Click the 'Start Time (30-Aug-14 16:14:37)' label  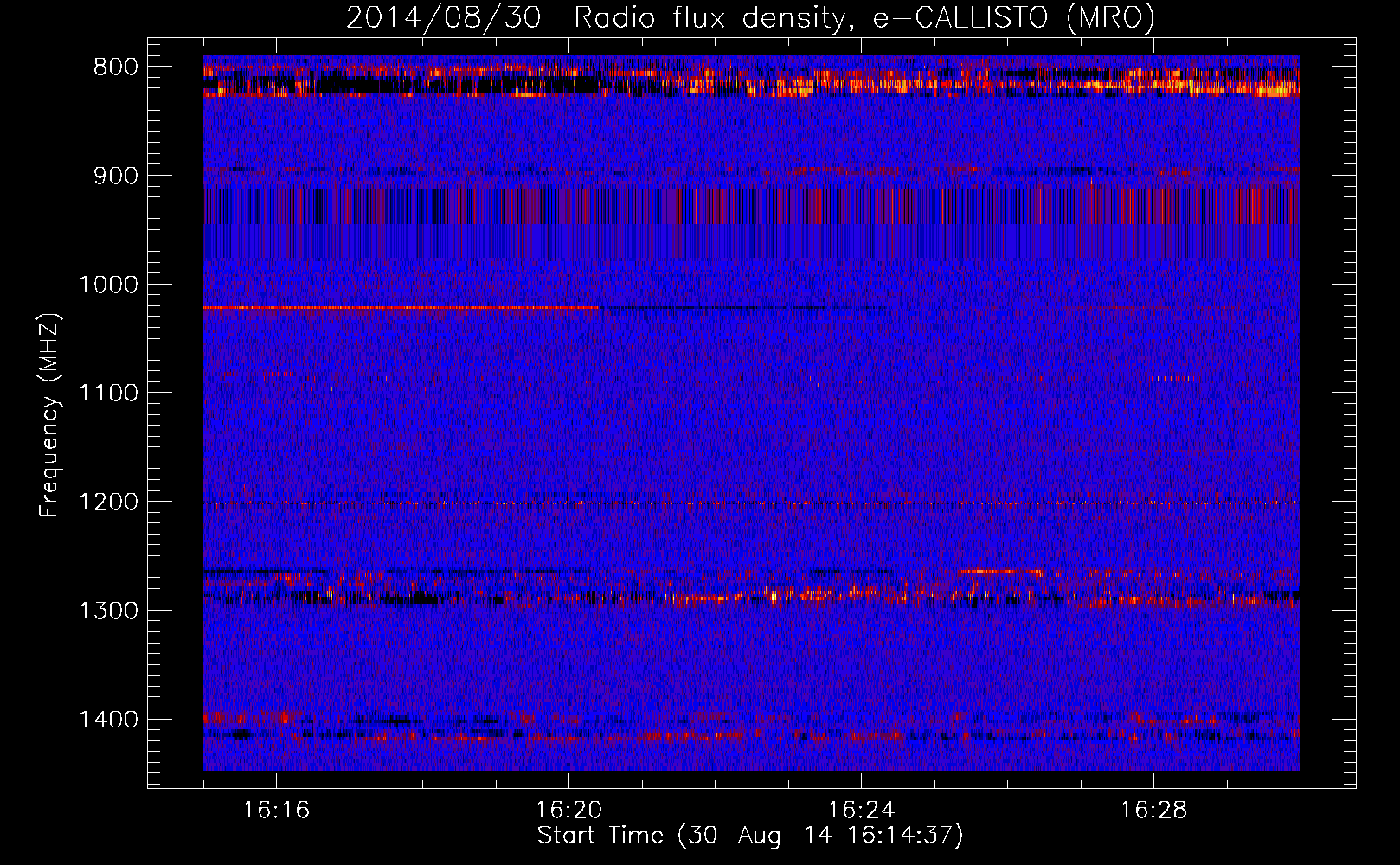750,836
